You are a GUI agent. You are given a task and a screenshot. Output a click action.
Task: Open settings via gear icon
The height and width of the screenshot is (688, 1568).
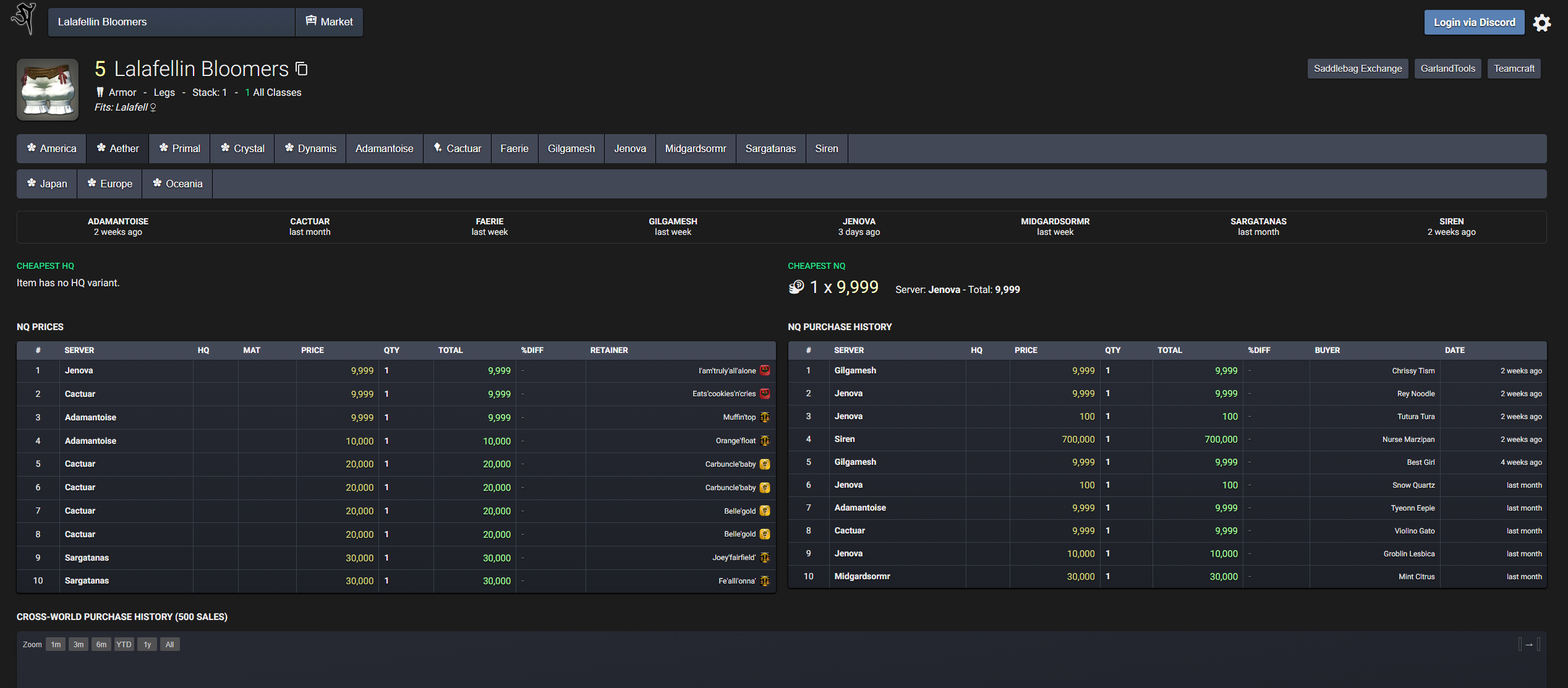tap(1542, 23)
